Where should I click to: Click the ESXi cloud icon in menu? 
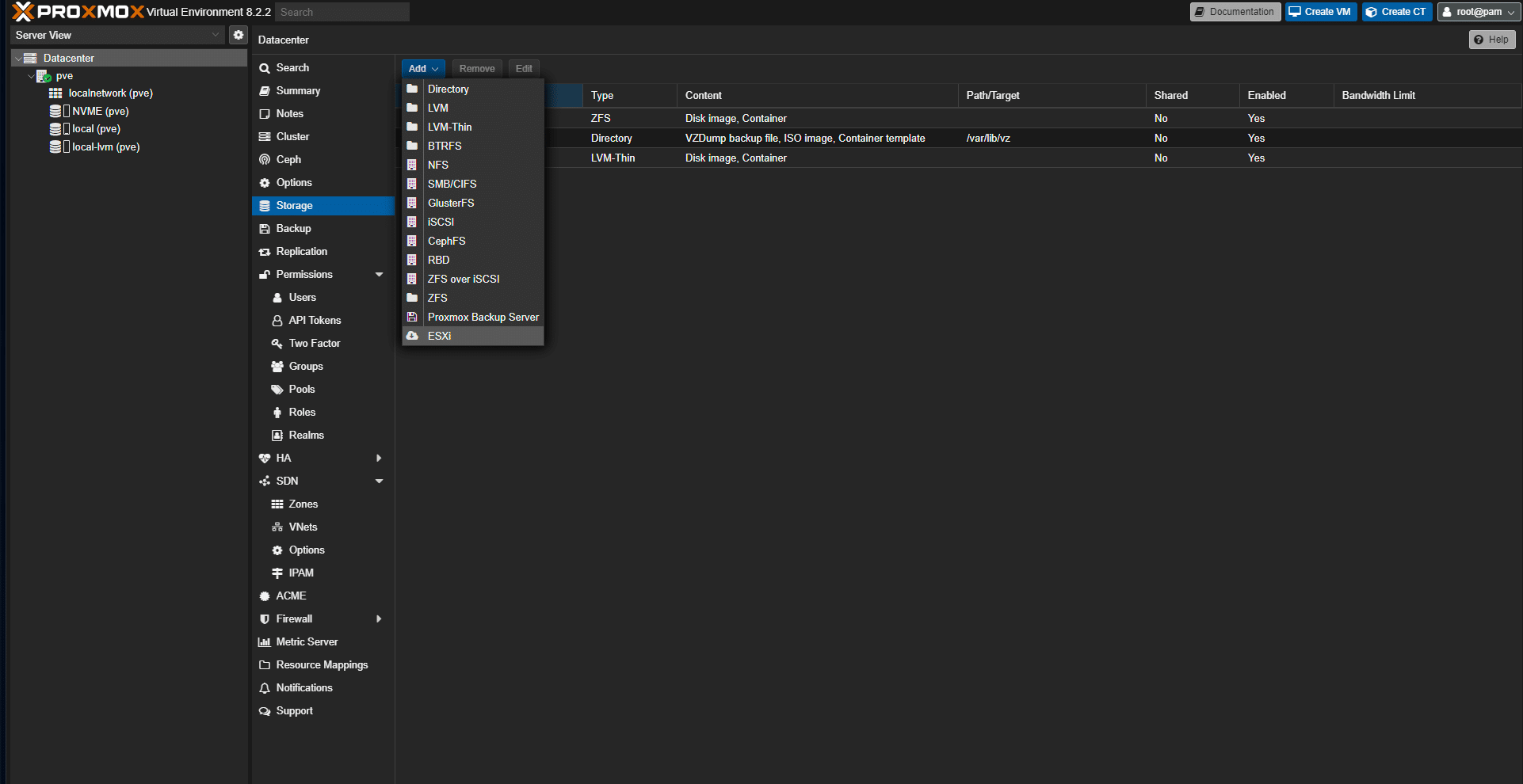[x=412, y=336]
